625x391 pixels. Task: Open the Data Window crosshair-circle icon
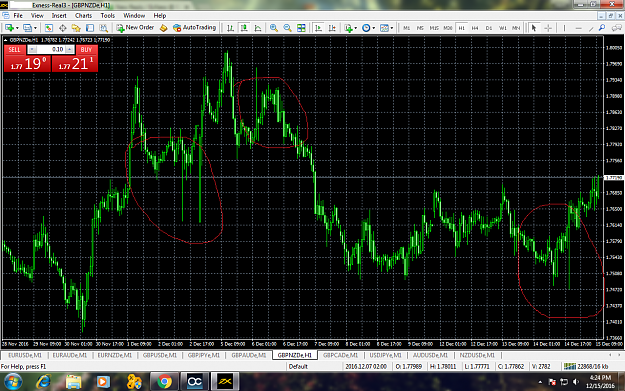point(63,28)
